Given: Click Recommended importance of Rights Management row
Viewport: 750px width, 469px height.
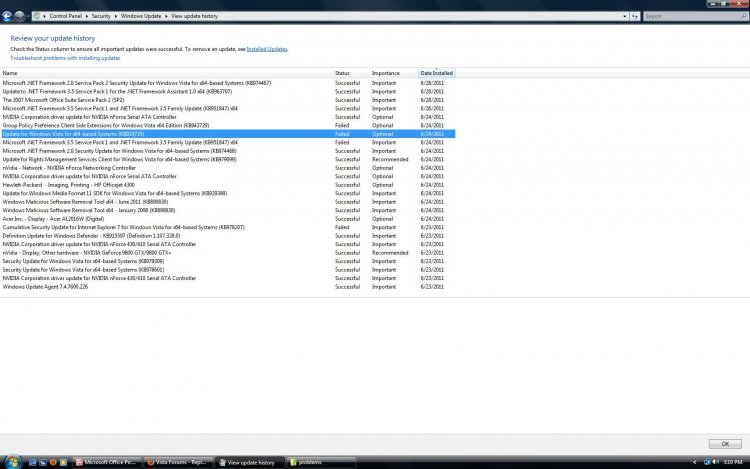Looking at the screenshot, I should click(x=390, y=160).
